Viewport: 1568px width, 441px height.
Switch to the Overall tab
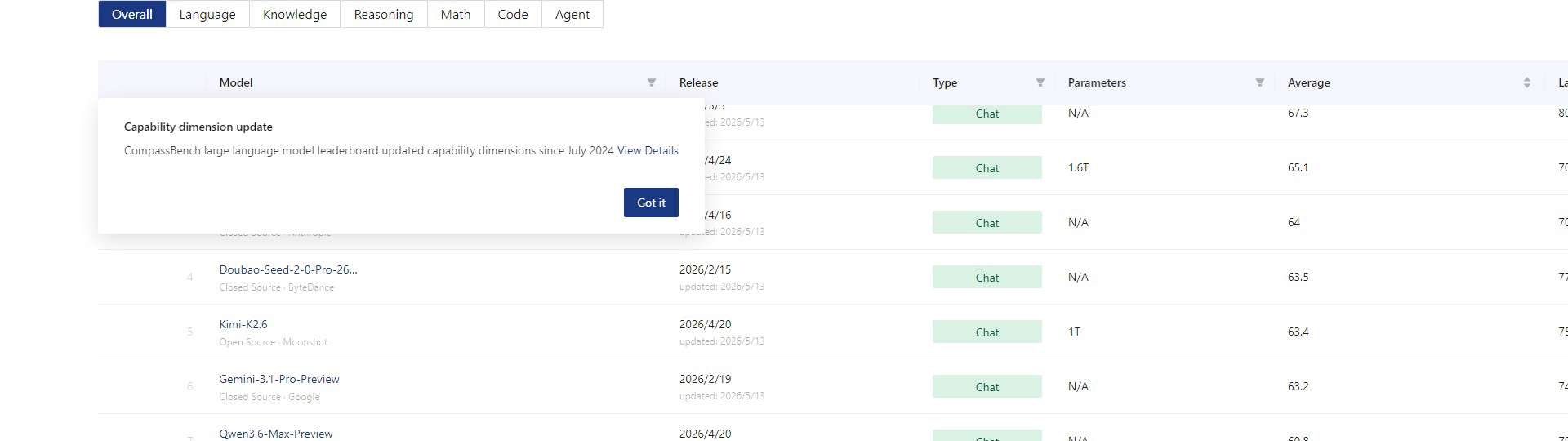point(132,14)
